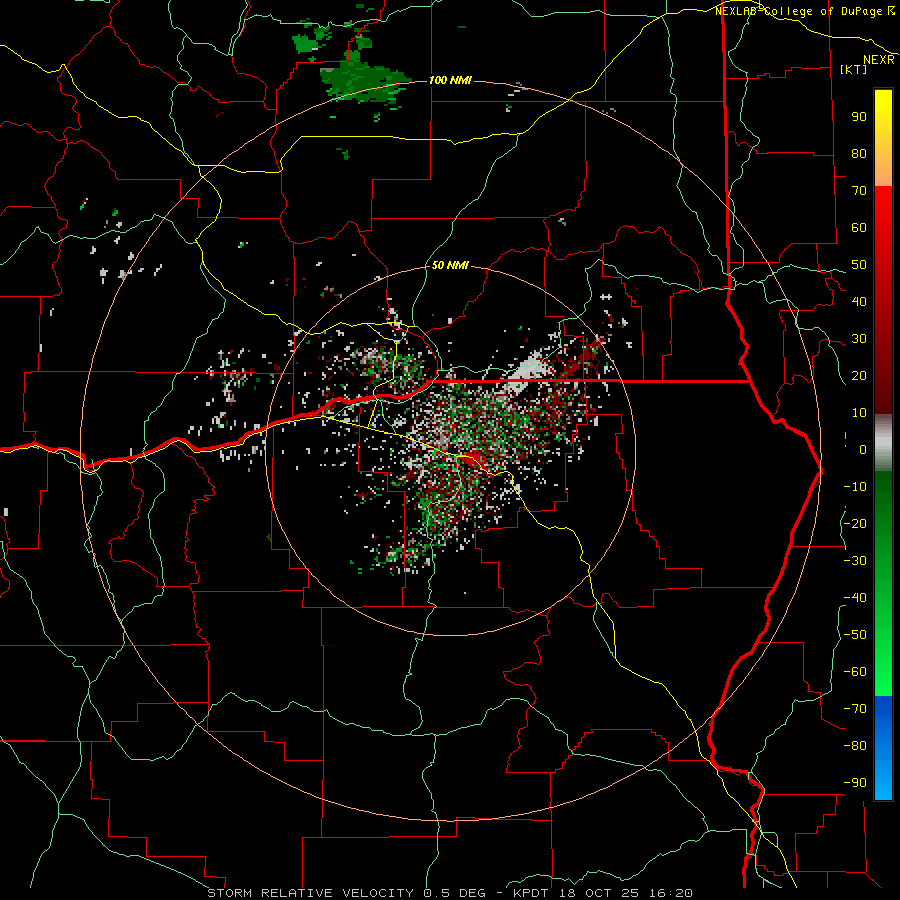Click "STORM RELATIVE VELOCITY" in the footer

click(311, 893)
